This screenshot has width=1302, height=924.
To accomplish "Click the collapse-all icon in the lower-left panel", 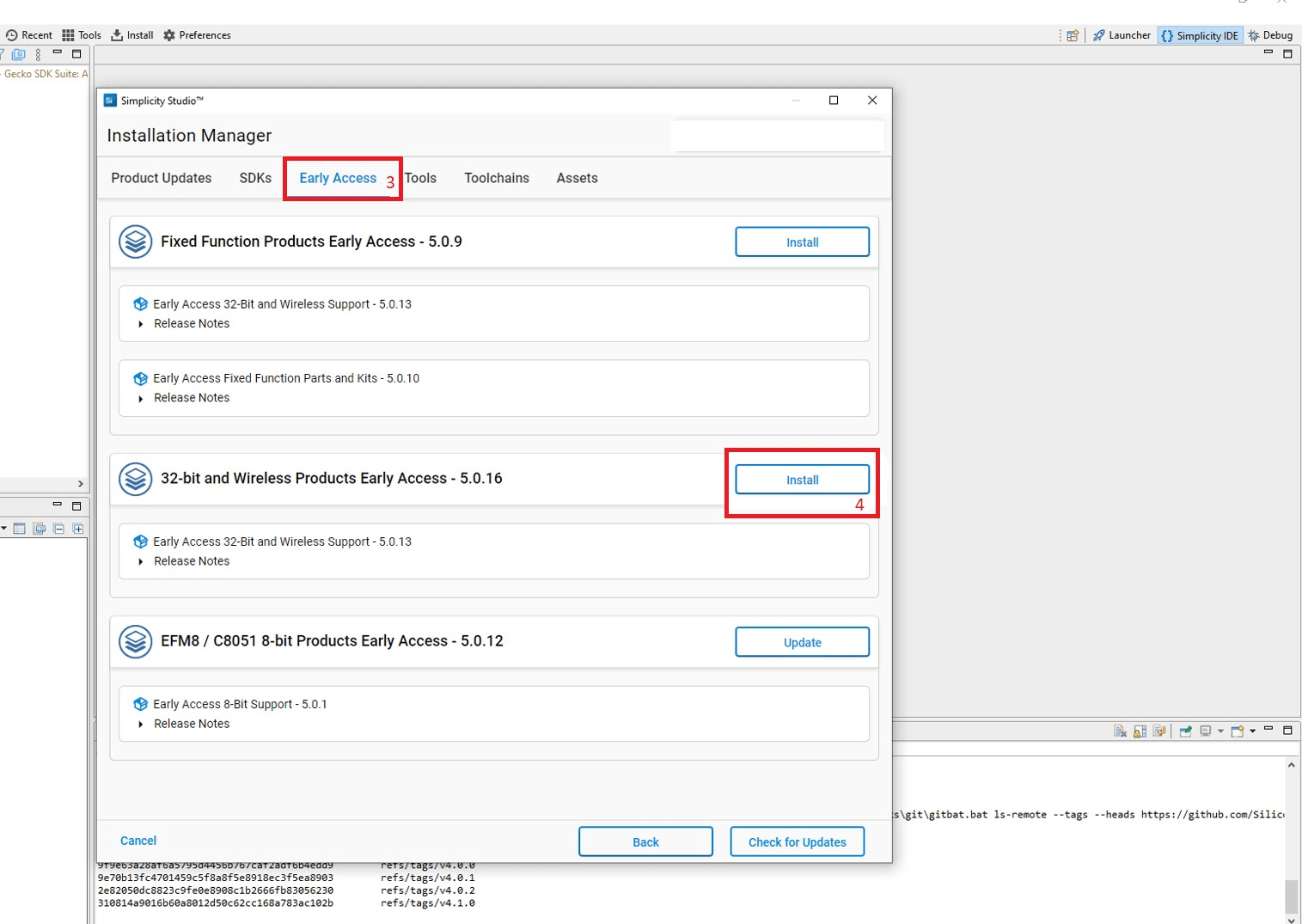I will pos(58,529).
